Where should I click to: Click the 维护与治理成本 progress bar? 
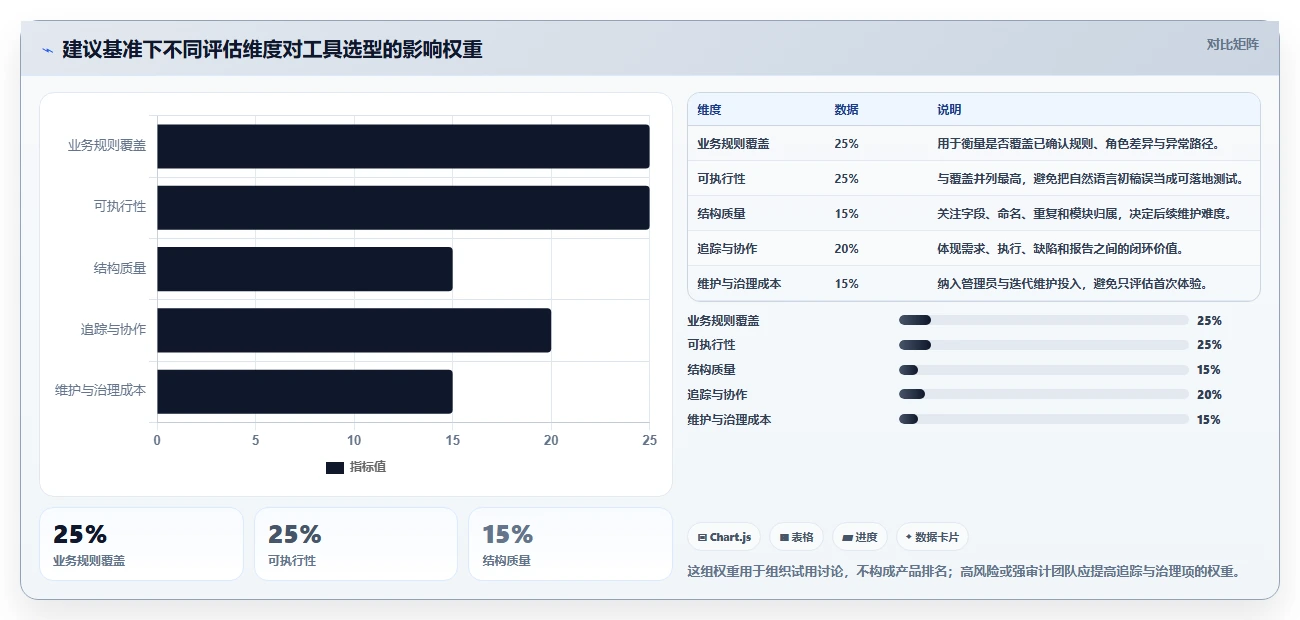1044,420
